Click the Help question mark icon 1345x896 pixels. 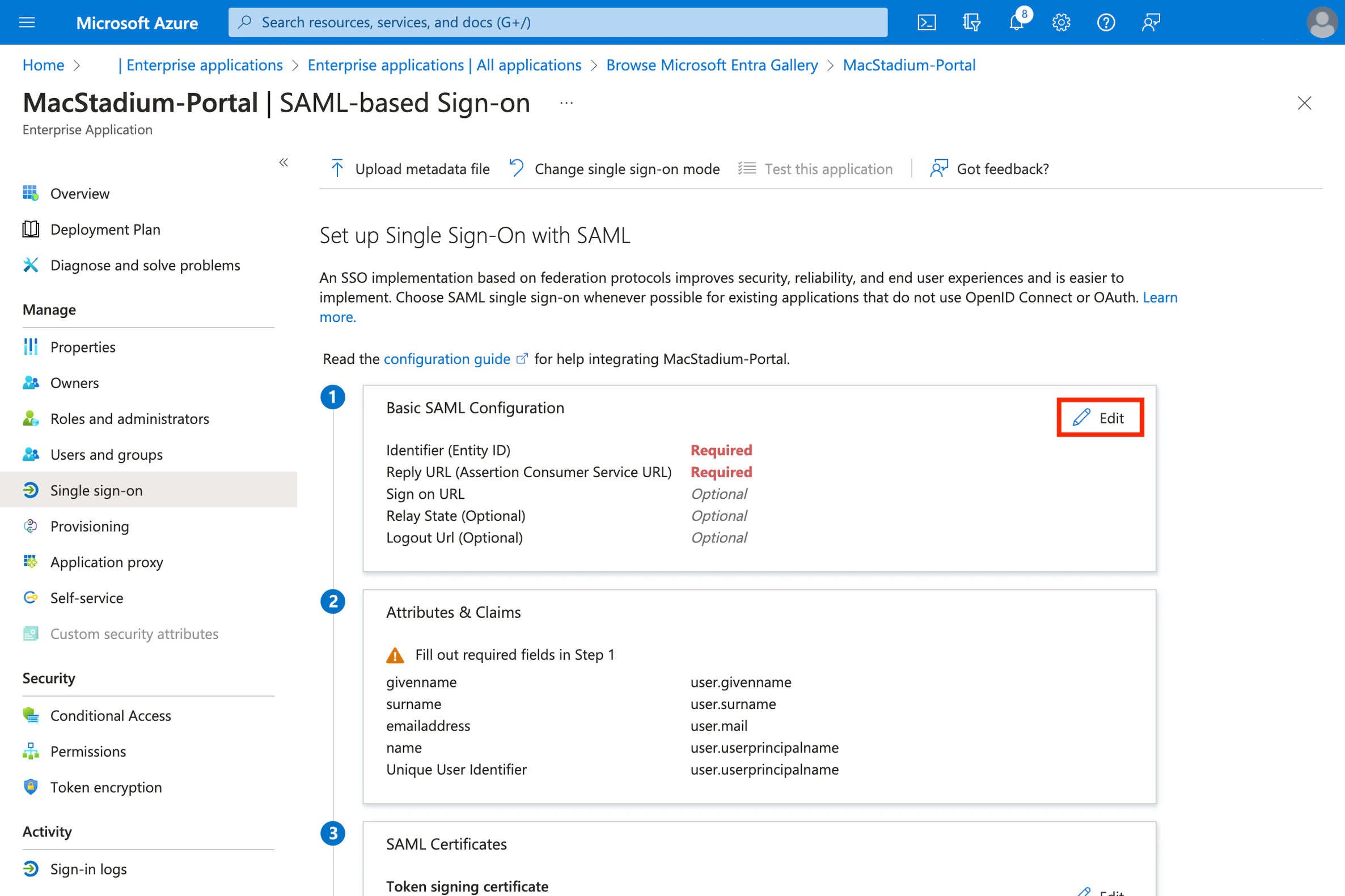[x=1106, y=22]
